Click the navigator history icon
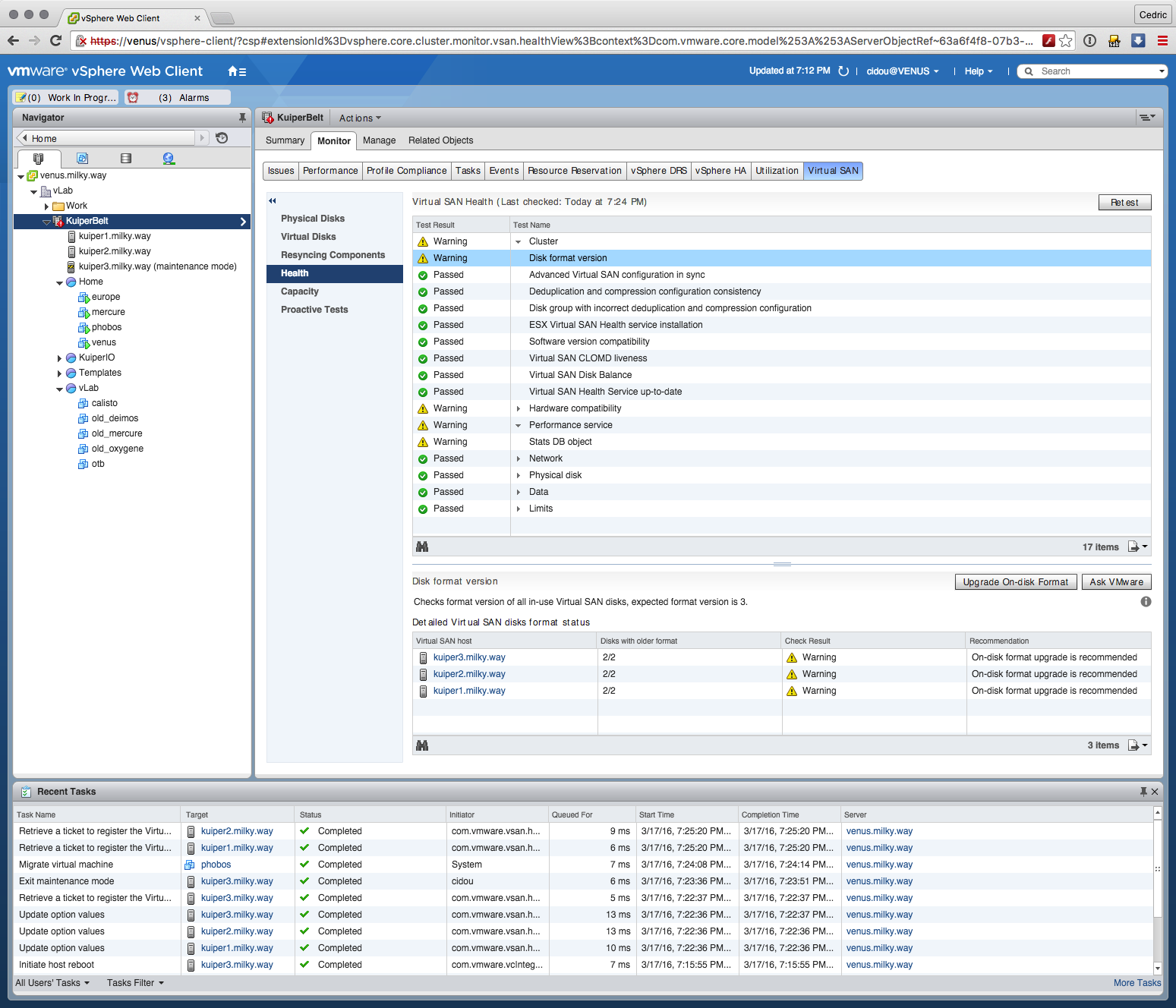1176x1008 pixels. coord(222,138)
